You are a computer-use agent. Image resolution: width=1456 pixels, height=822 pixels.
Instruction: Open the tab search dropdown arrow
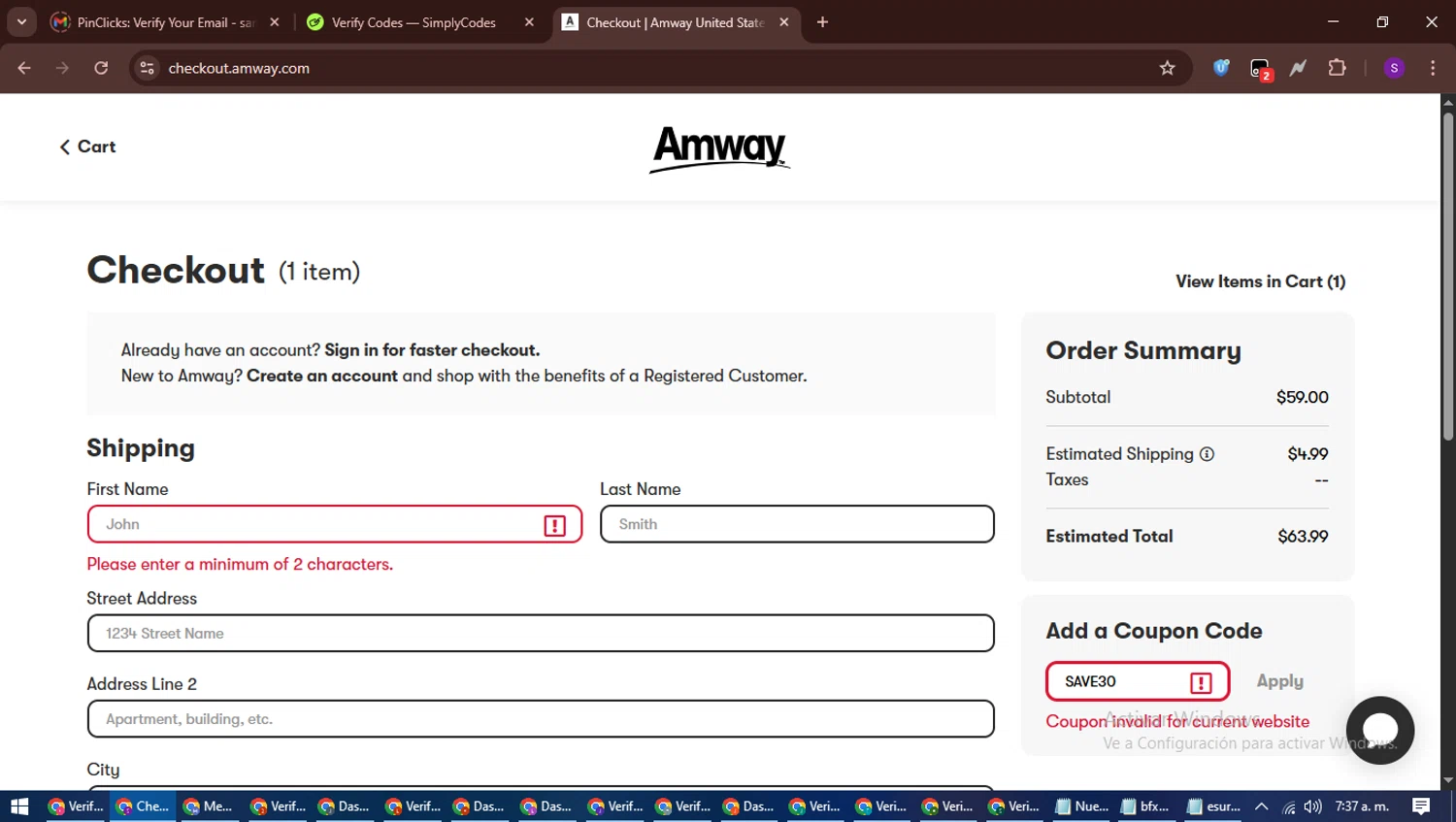(21, 21)
